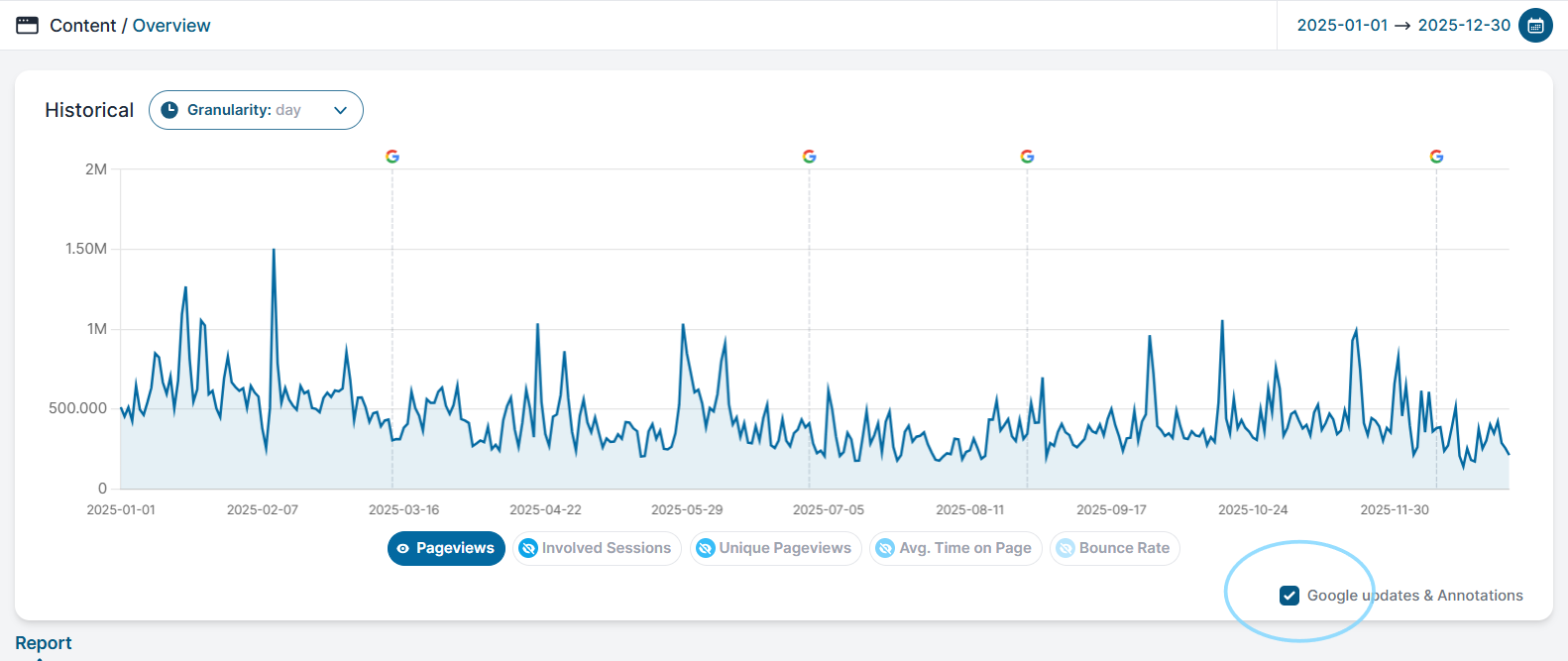The image size is (1568, 661).
Task: Click the 2025-08-11 x-axis label
Action: coord(970,509)
